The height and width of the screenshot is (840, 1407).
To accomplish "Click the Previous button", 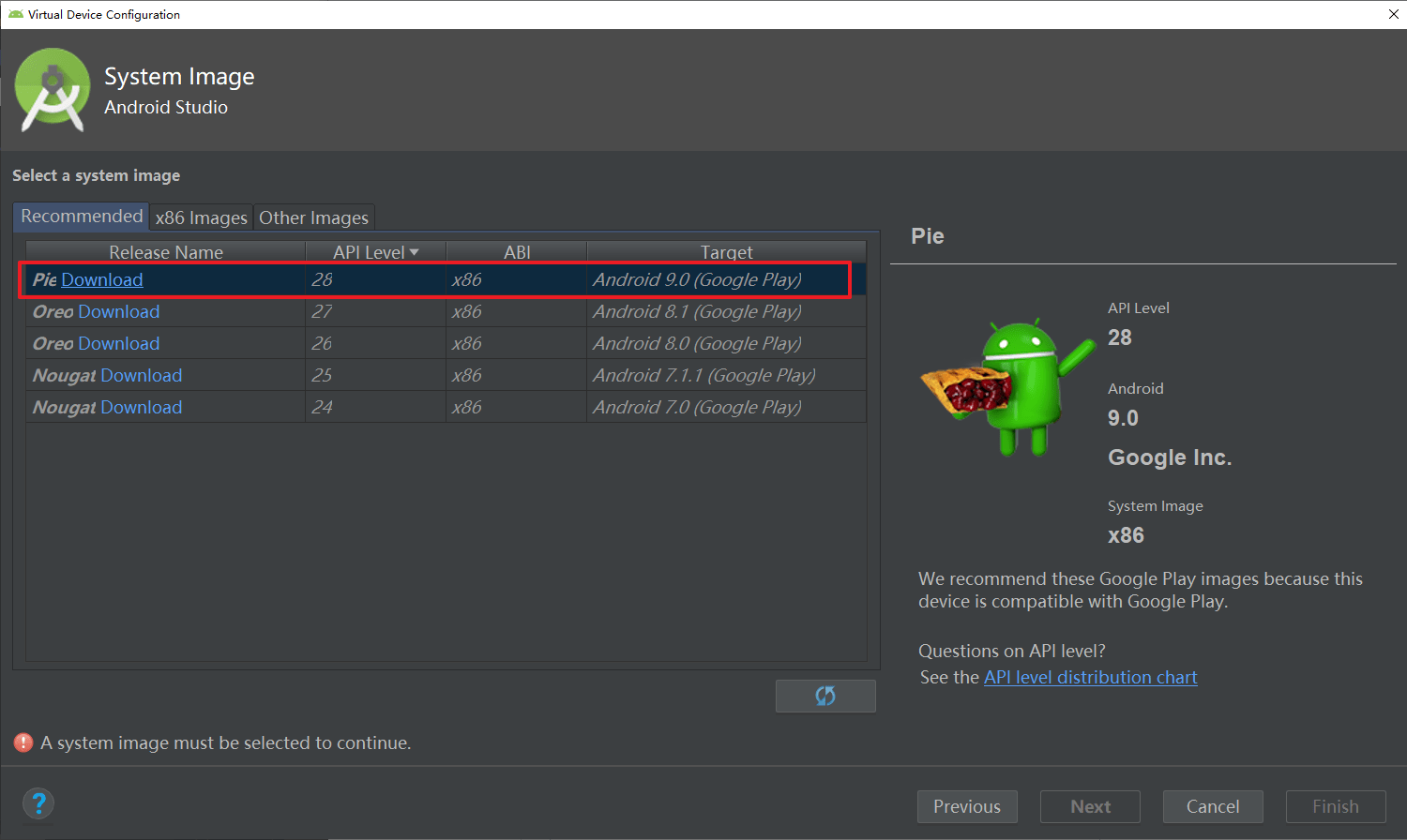I will click(x=967, y=806).
